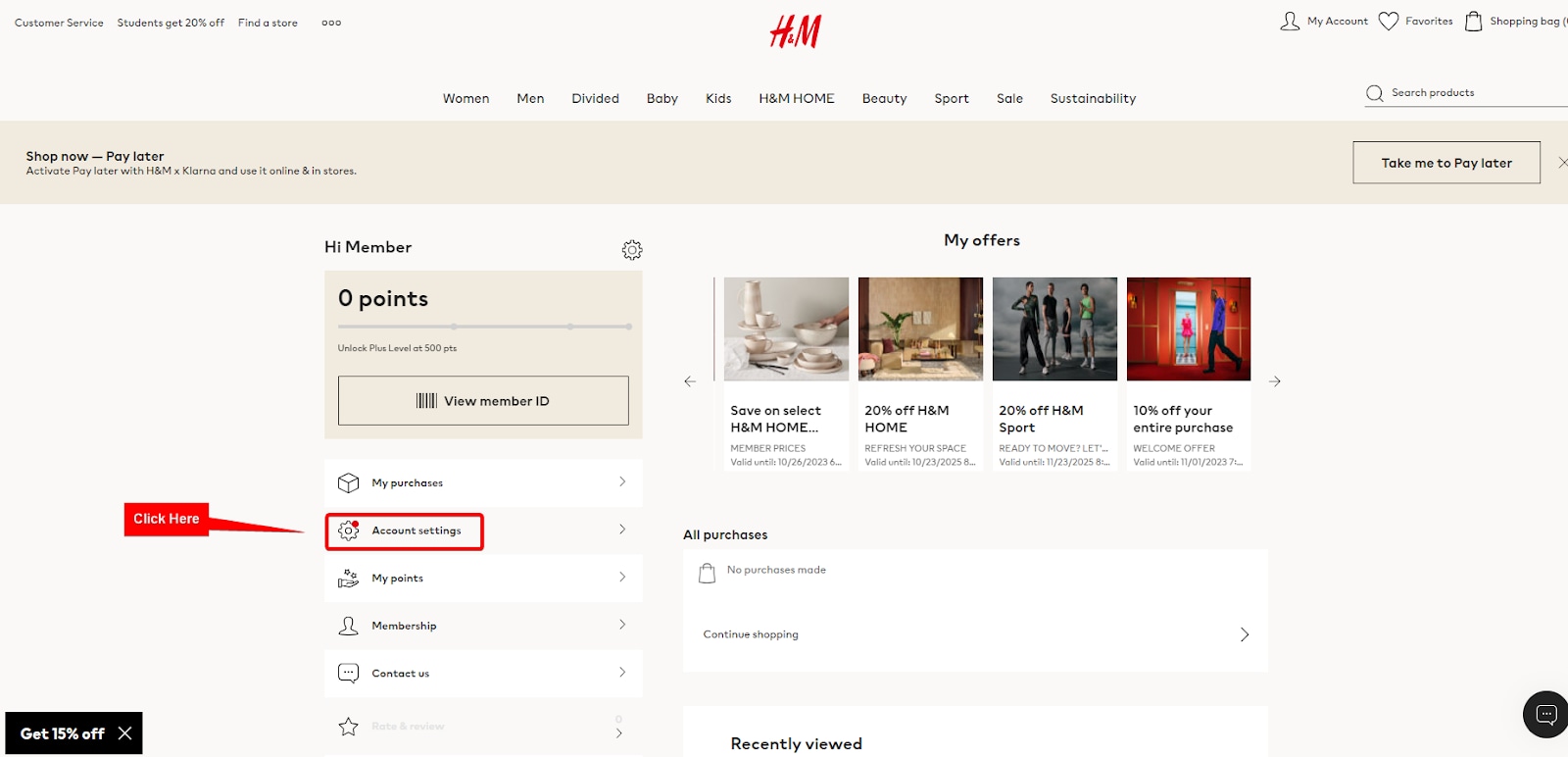
Task: Click Continue shopping link
Action: (751, 634)
